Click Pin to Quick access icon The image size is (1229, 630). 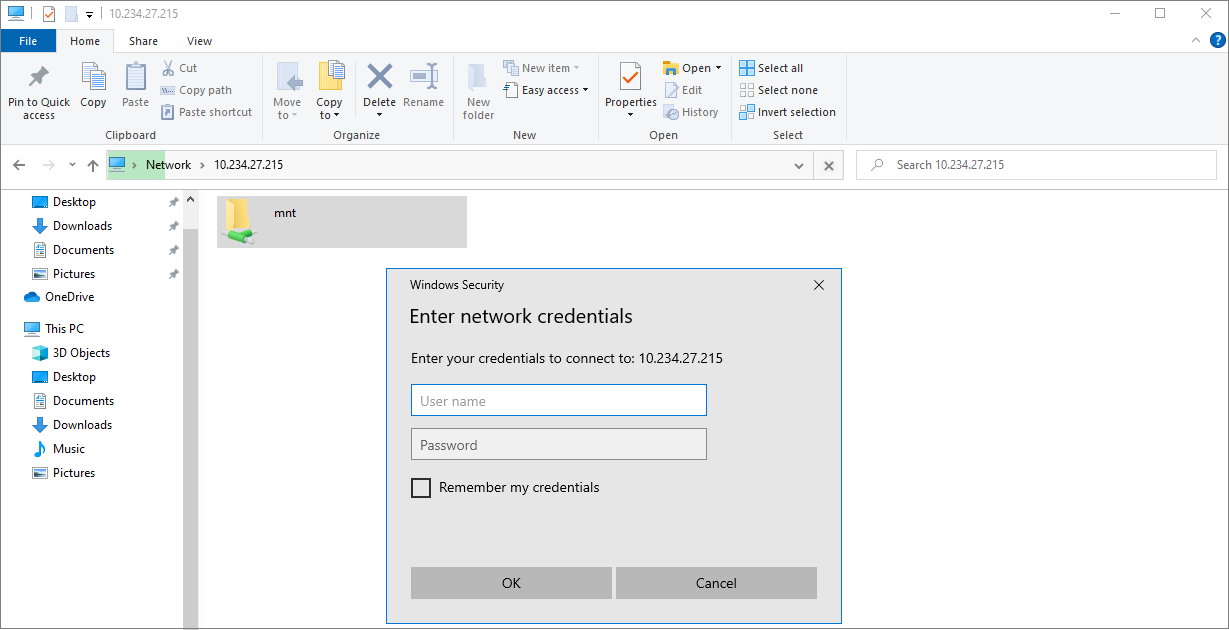pos(39,77)
